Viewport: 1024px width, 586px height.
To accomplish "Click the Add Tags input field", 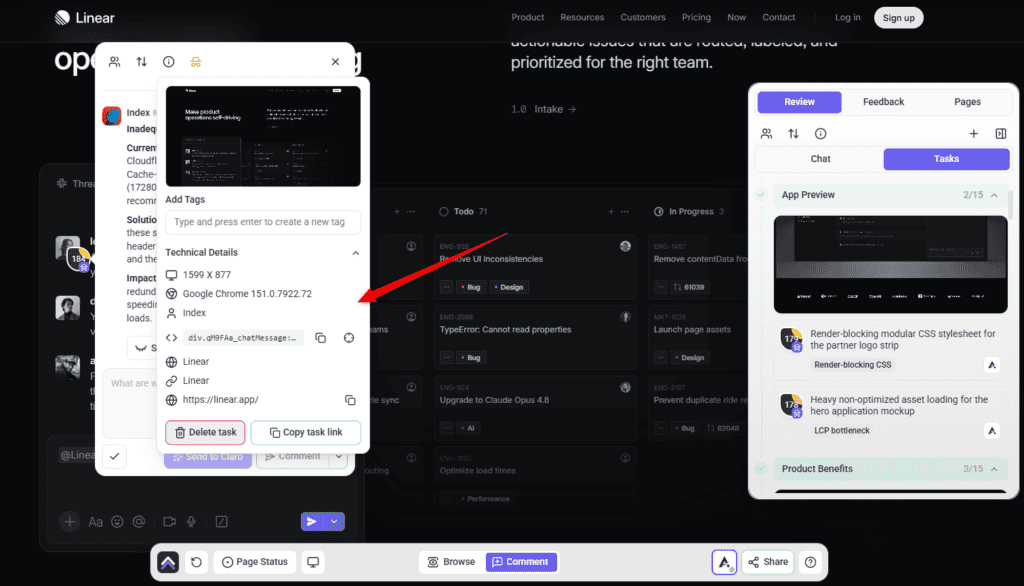I will point(263,222).
